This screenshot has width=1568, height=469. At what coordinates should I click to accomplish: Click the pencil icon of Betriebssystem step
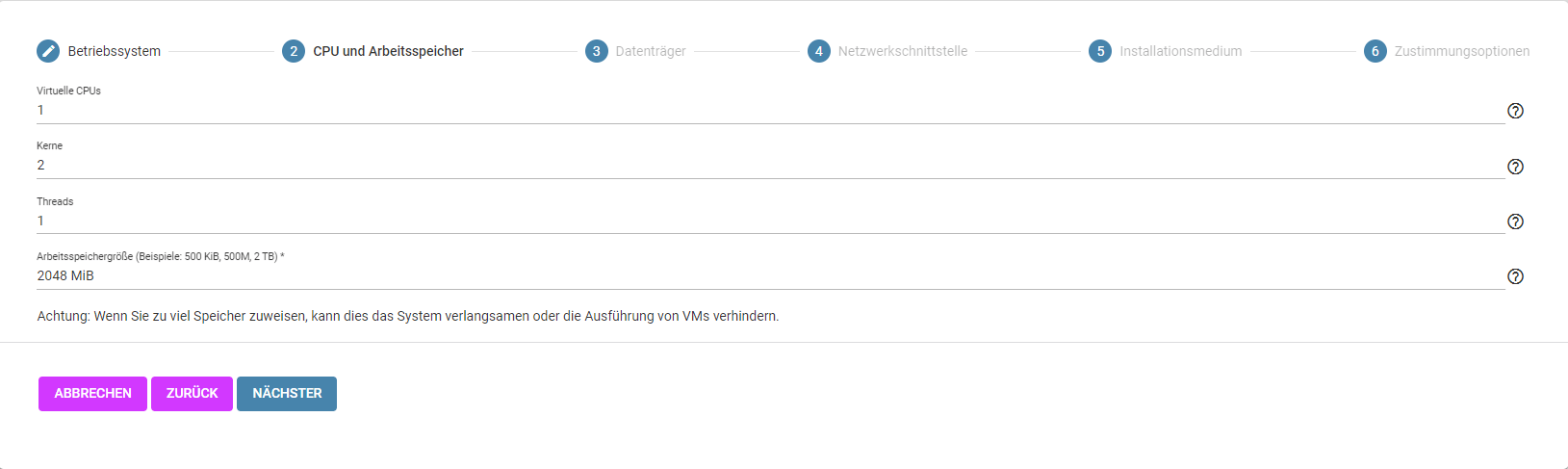click(x=48, y=51)
